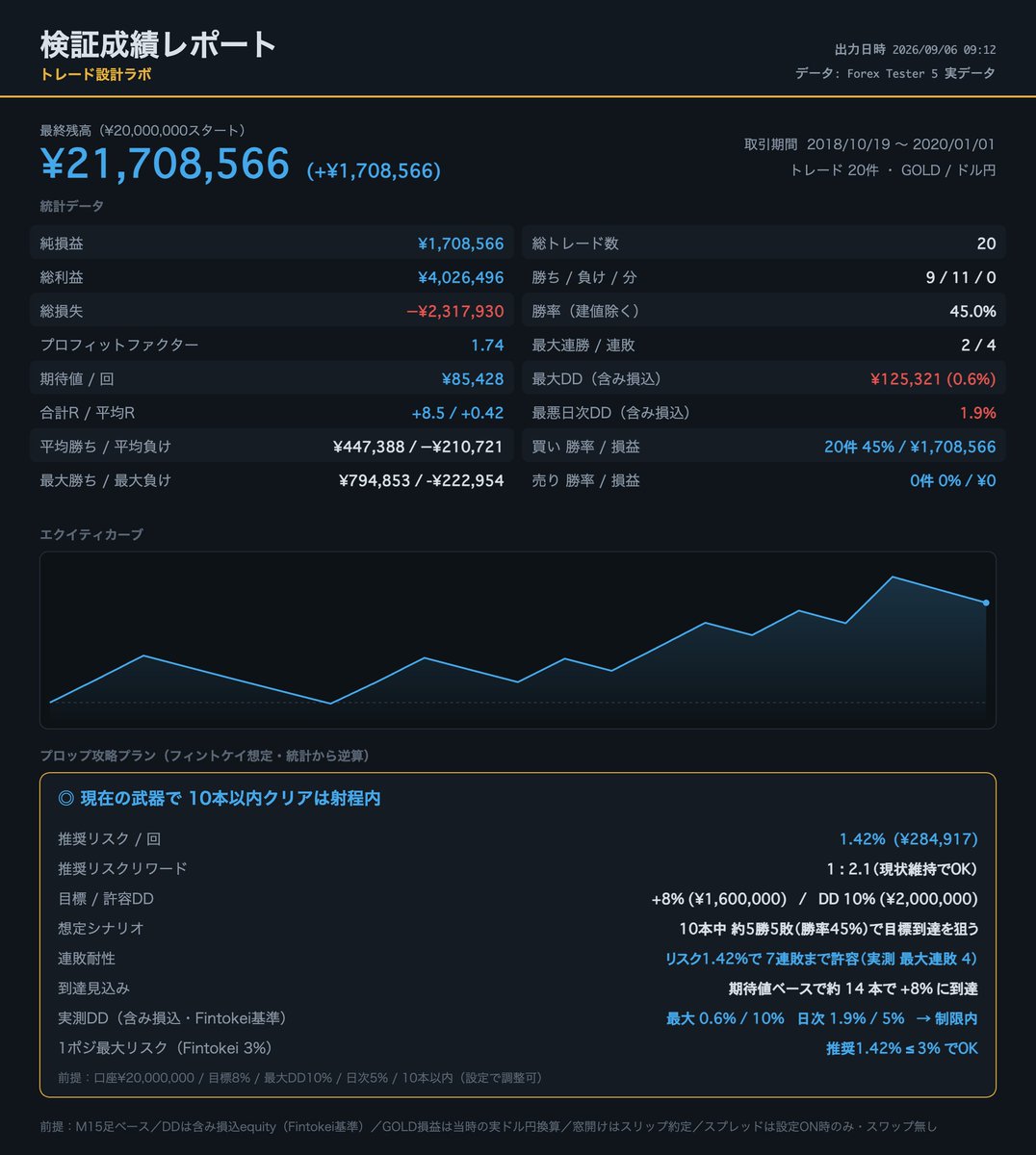Click the 最悪日次DD value 1.9%

[978, 413]
